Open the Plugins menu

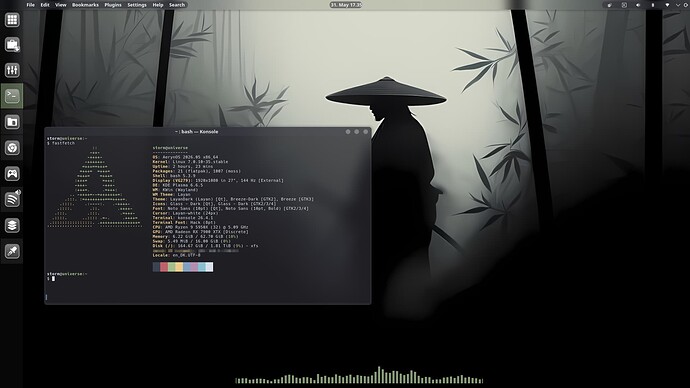click(x=113, y=5)
